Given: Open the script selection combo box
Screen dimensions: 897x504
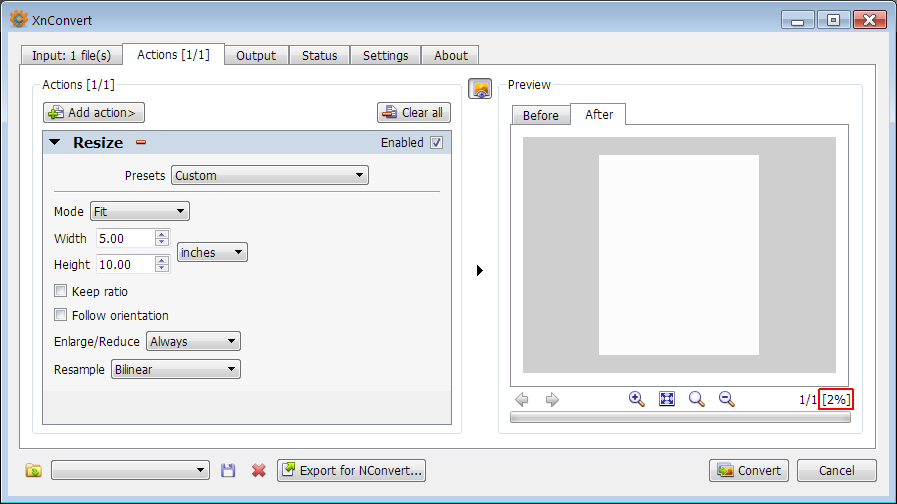Looking at the screenshot, I should pos(130,470).
